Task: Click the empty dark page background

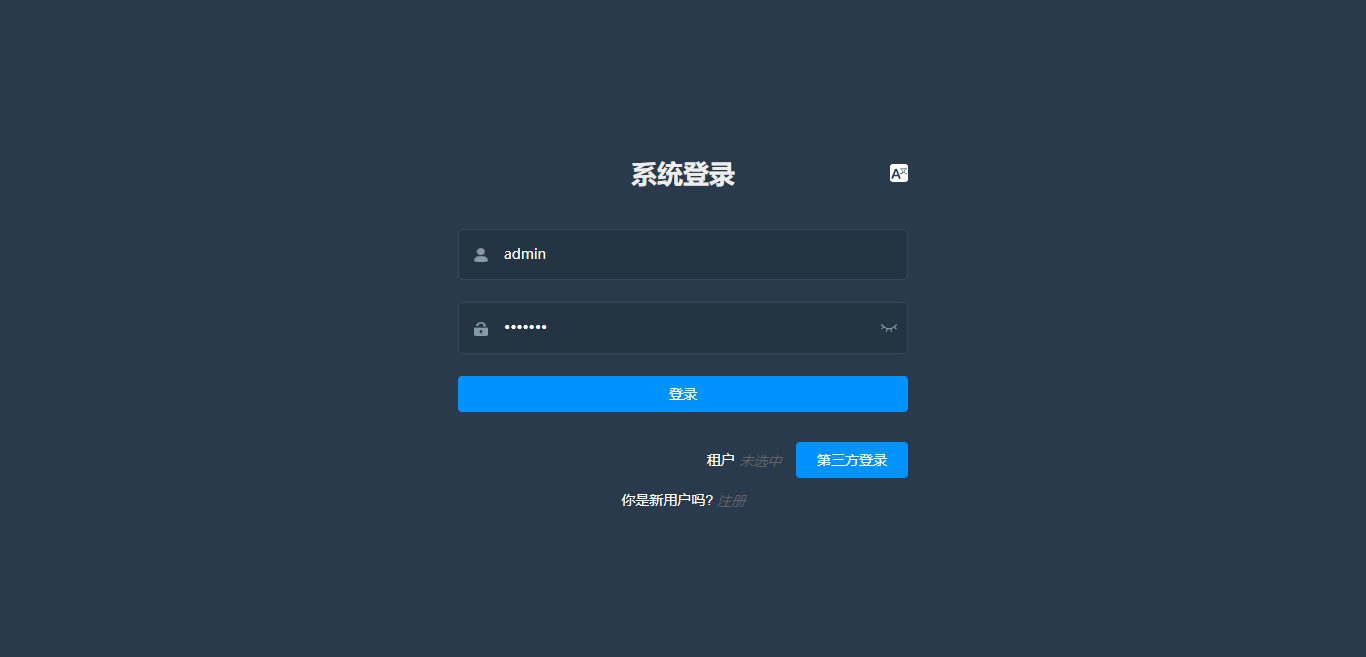Action: coord(200,400)
